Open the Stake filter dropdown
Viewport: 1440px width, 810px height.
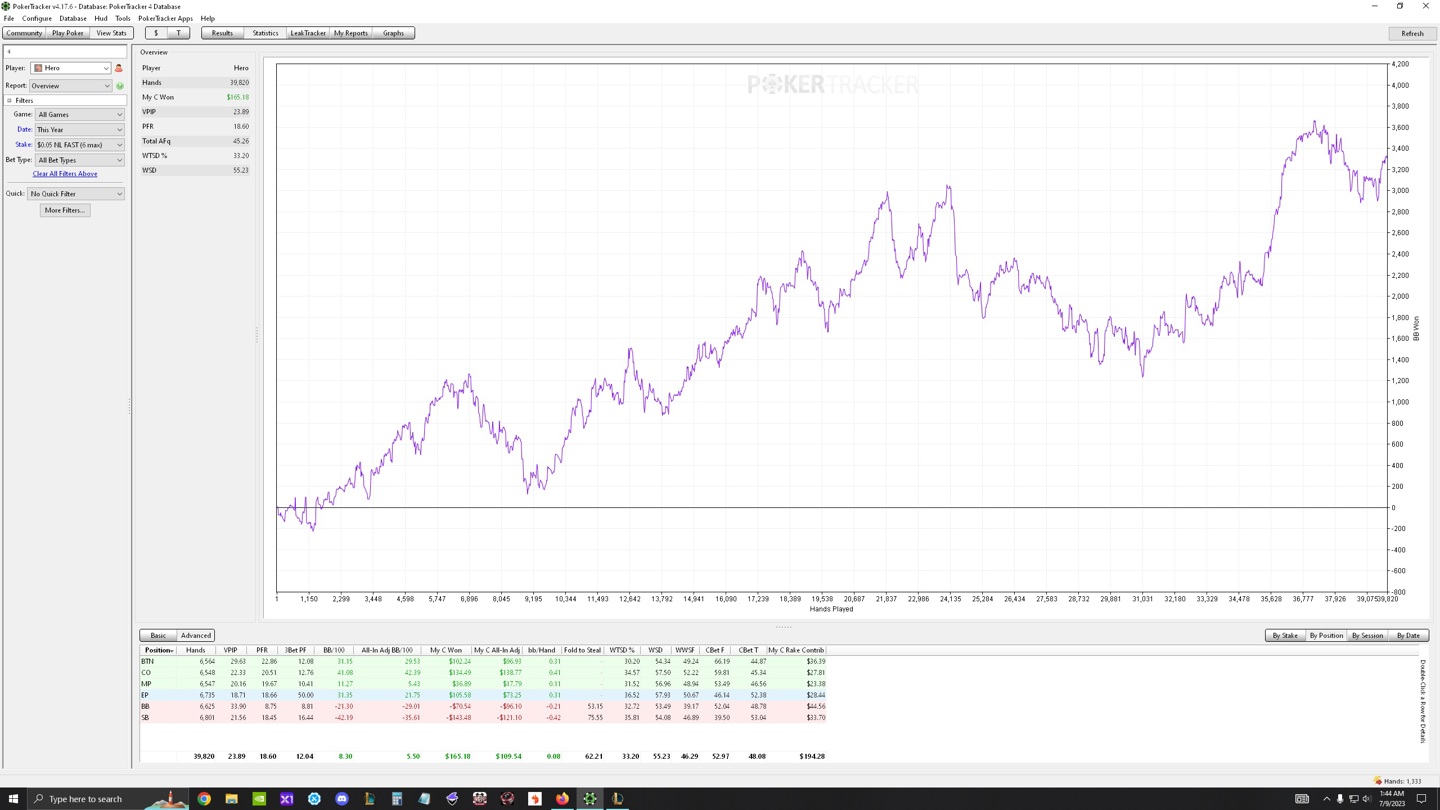[x=80, y=145]
